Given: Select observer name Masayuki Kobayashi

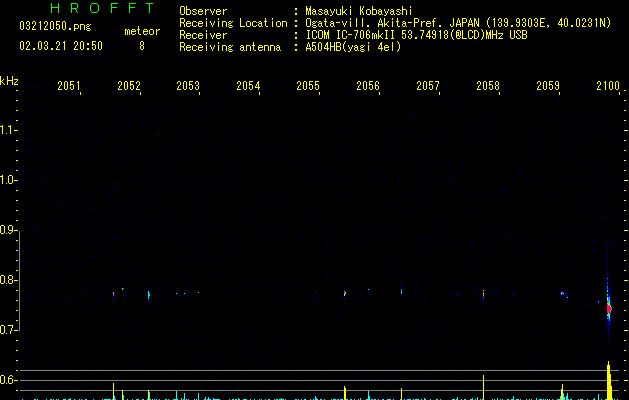Looking at the screenshot, I should pos(359,11).
